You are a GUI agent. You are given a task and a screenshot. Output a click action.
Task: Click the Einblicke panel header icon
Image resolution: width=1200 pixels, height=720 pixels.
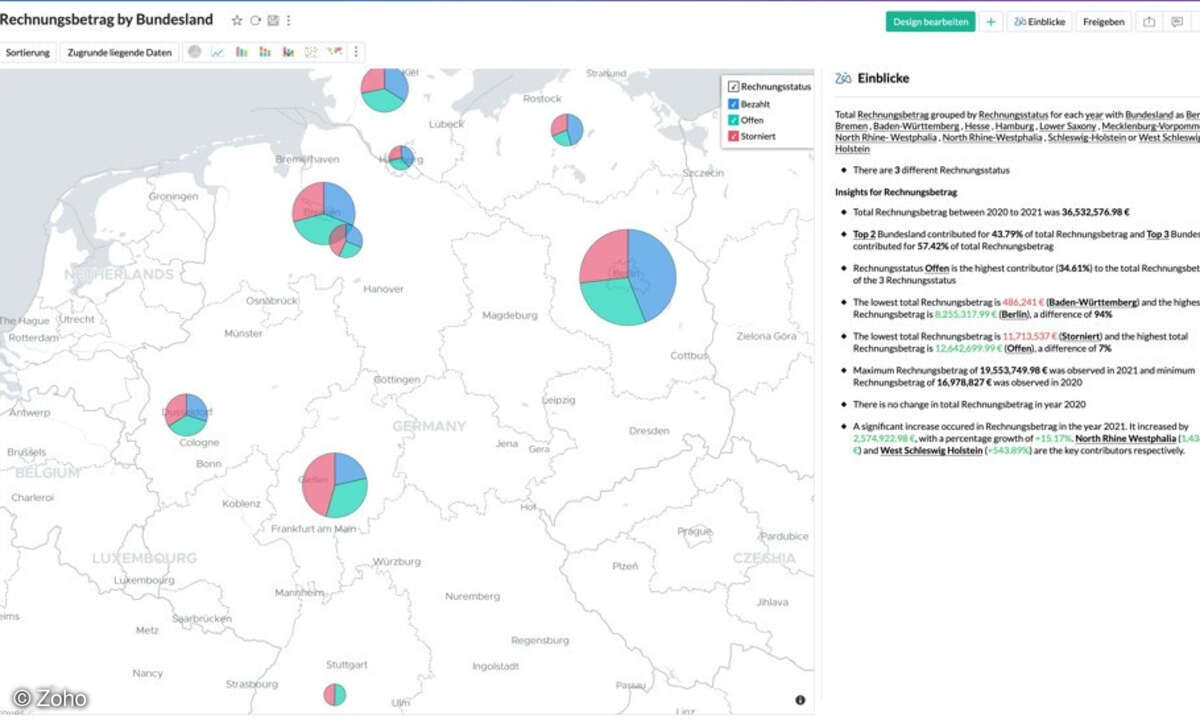point(843,78)
